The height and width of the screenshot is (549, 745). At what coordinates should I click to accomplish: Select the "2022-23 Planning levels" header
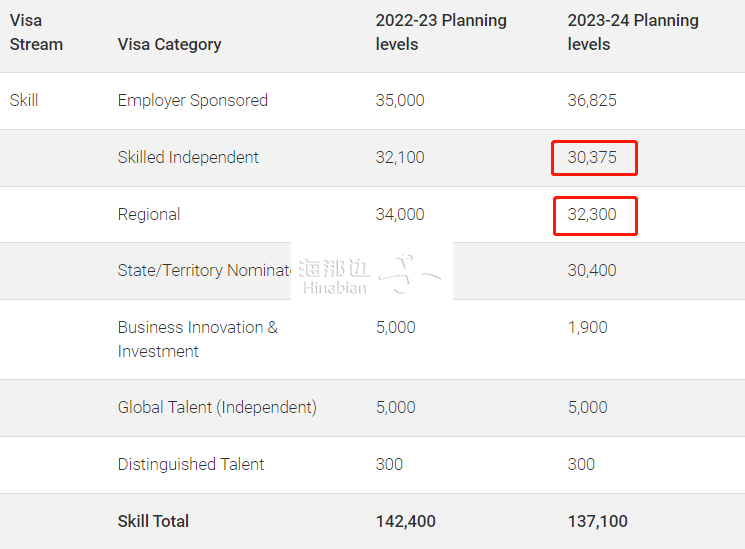[440, 32]
